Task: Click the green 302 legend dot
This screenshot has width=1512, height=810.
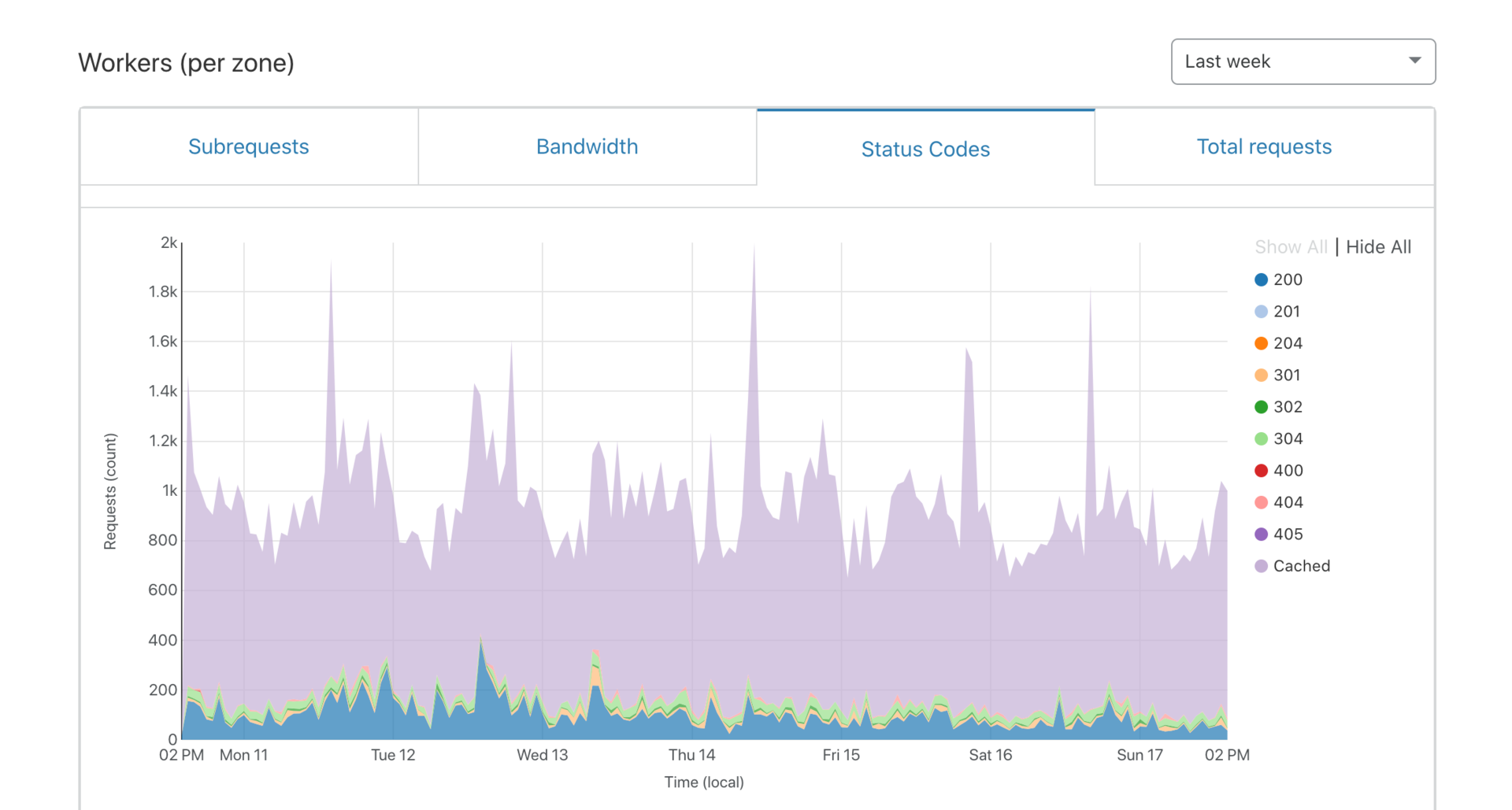Action: (x=1262, y=407)
